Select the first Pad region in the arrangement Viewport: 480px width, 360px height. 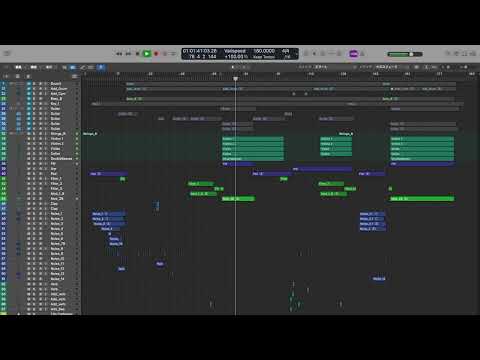(x=108, y=174)
